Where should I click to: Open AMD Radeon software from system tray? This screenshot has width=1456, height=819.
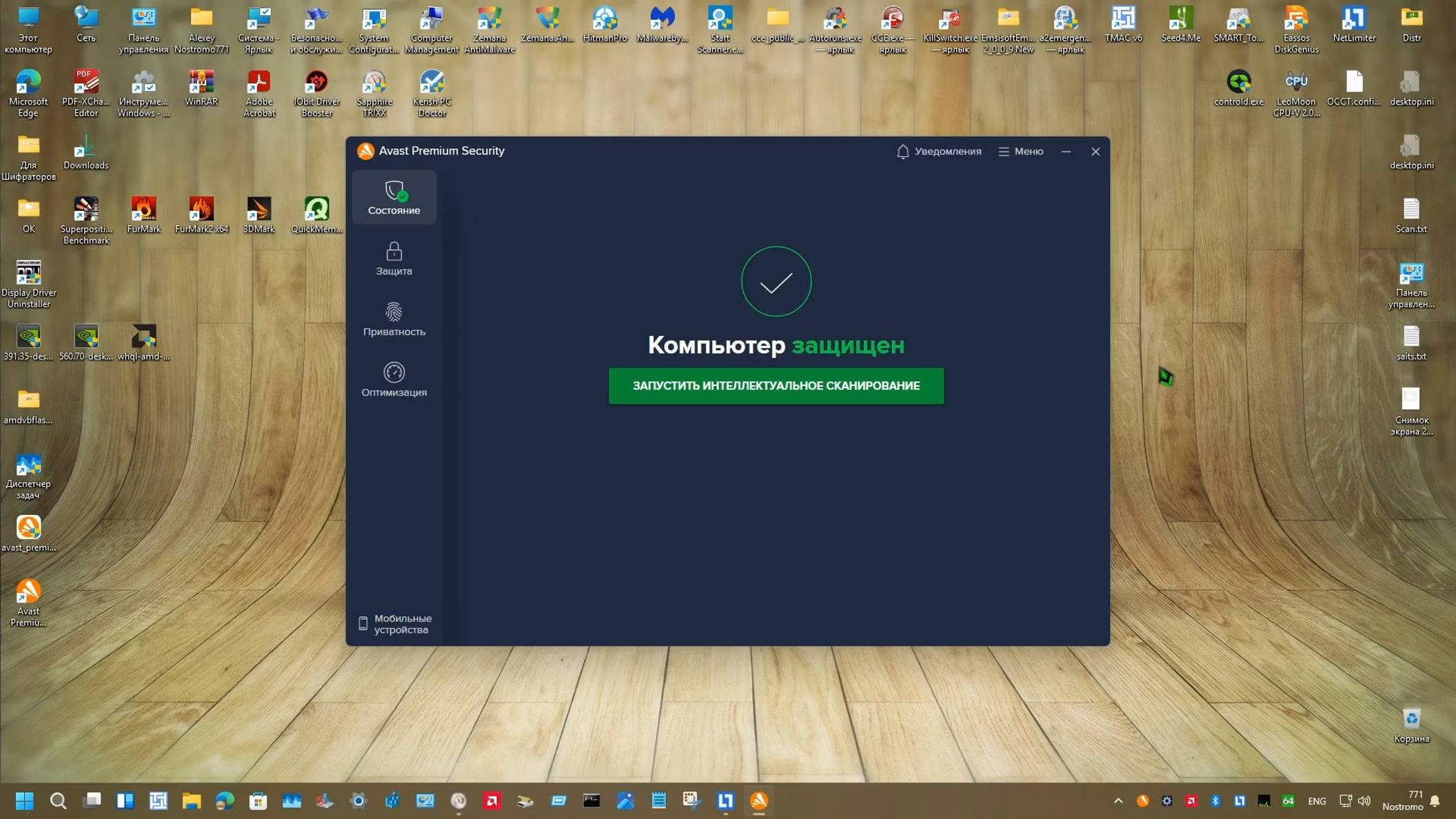(x=1191, y=800)
